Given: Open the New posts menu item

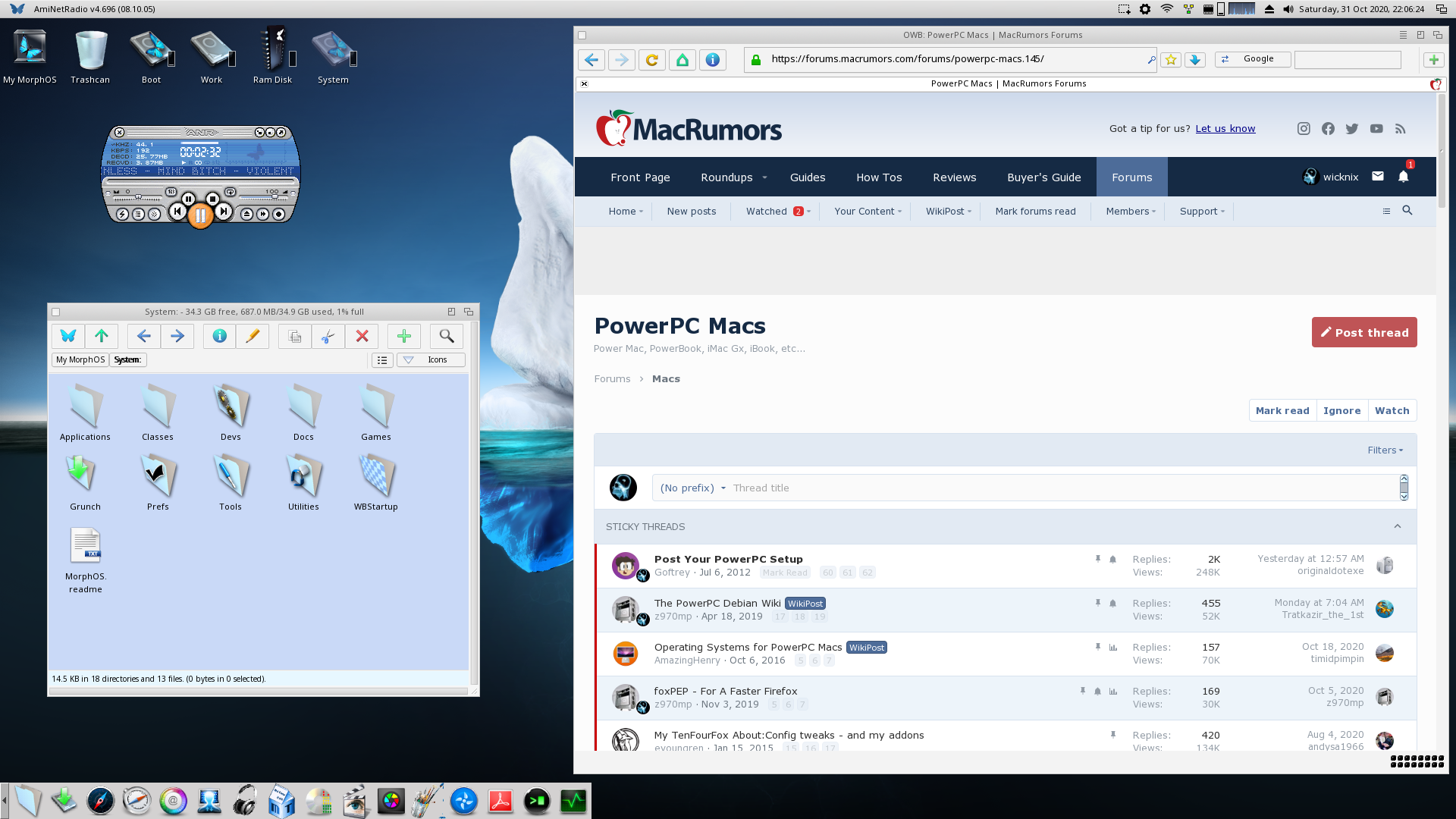Looking at the screenshot, I should (x=691, y=212).
